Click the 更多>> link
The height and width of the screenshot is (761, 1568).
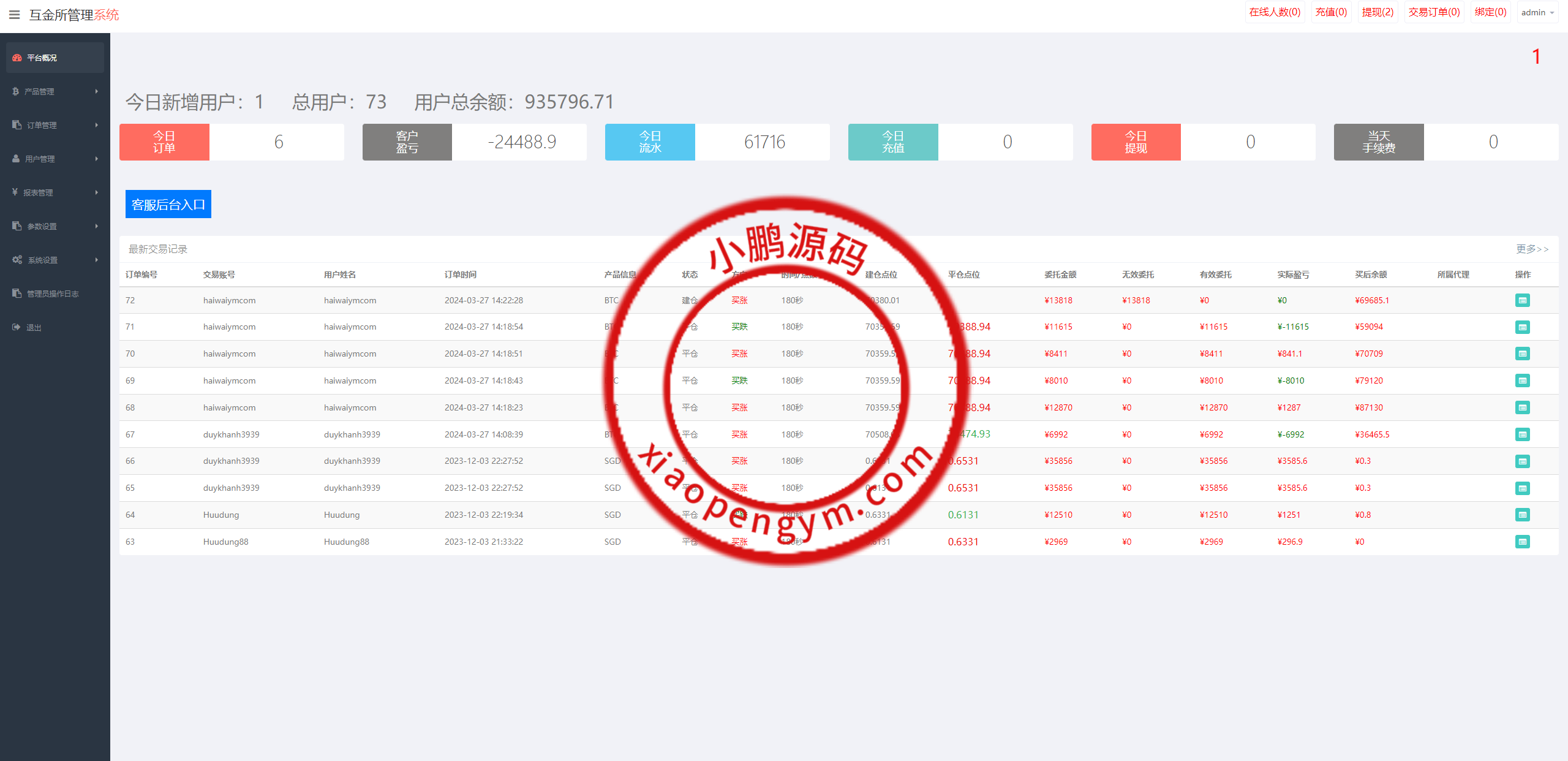point(1532,249)
